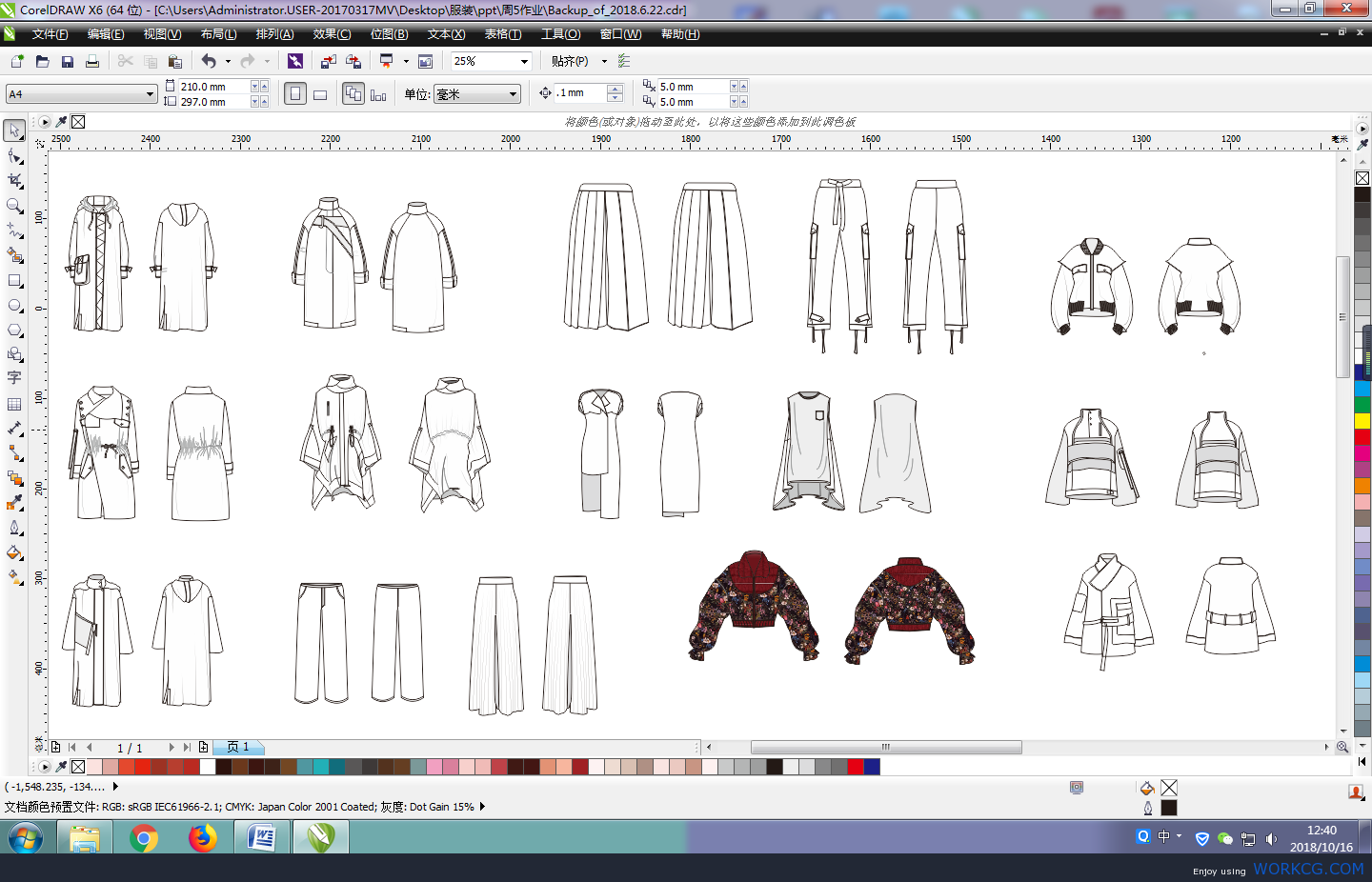Image resolution: width=1372 pixels, height=882 pixels.
Task: Select the Parallel dimension tool
Action: tap(15, 429)
